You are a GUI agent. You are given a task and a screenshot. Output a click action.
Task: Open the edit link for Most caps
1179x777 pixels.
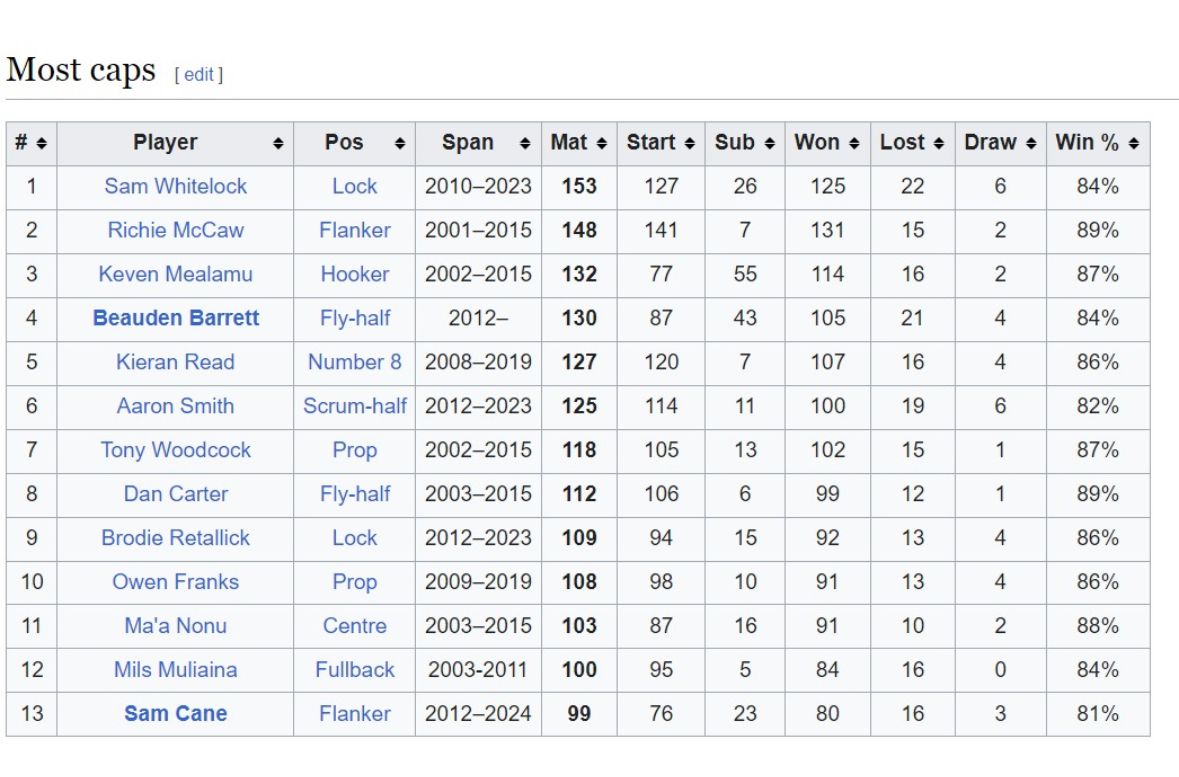point(199,75)
